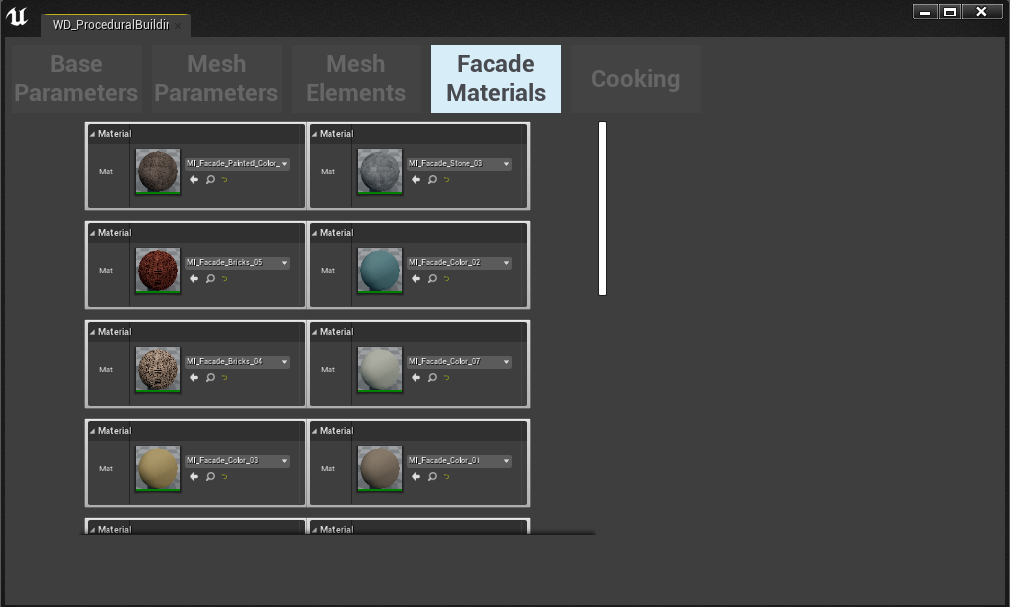
Task: Browse to MI_Facade_Stone_03 in Content Browser
Action: click(x=431, y=180)
